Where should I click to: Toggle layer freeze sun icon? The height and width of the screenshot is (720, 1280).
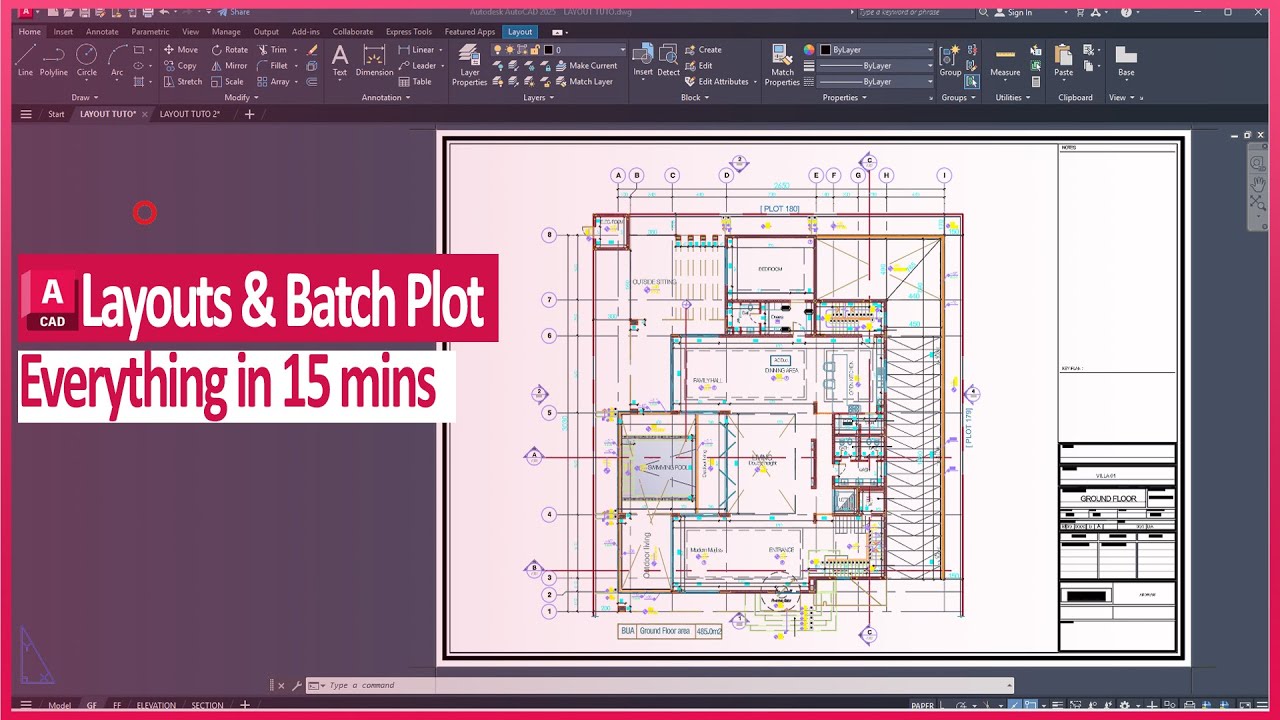click(x=511, y=49)
